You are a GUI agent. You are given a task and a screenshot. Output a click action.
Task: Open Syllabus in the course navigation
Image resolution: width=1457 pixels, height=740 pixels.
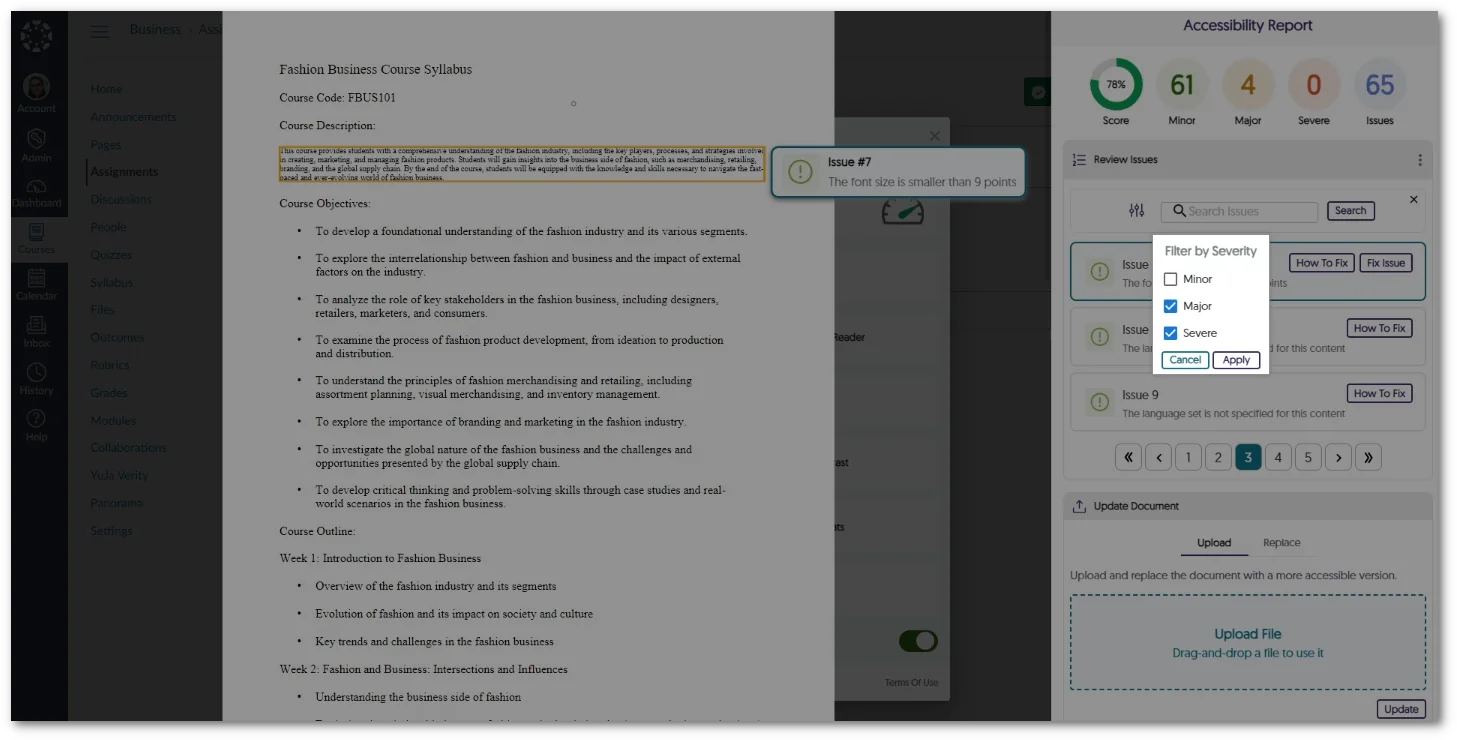coord(110,281)
